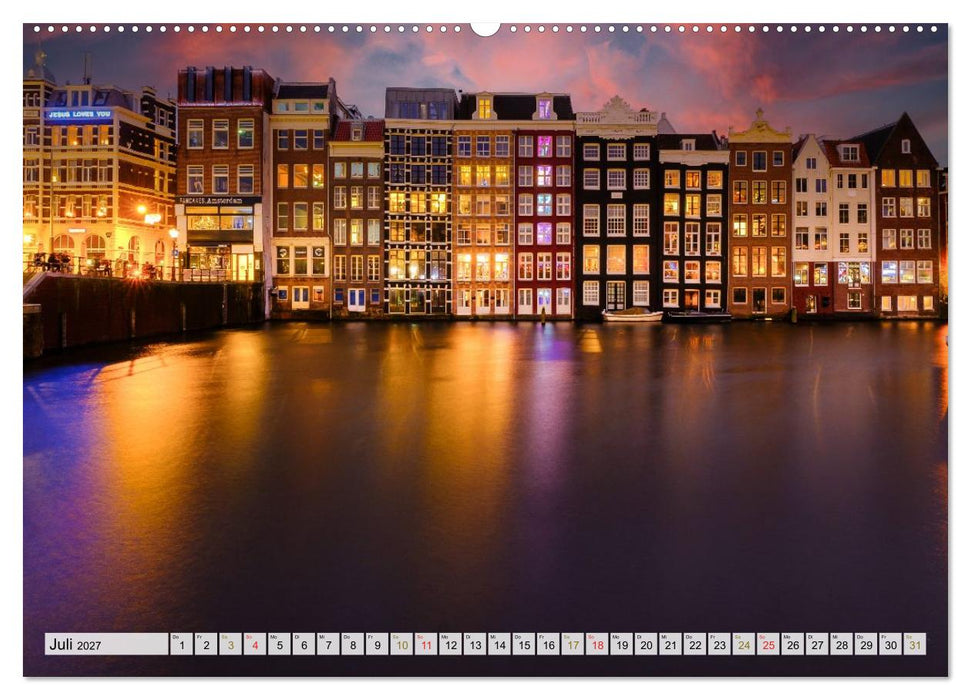Click day 9 cell marked Fr
The width and height of the screenshot is (971, 700).
click(377, 644)
